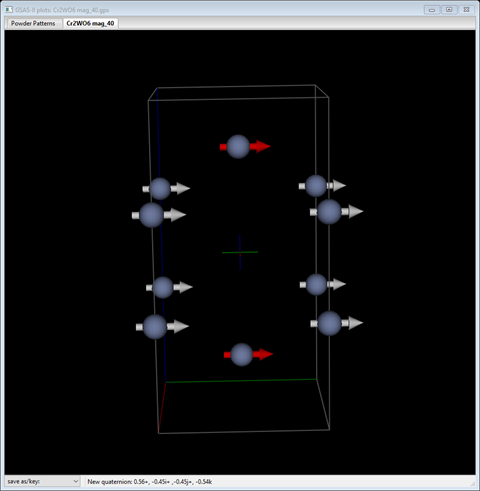
Task: Click the red arrowhead on the bottom atom
Action: pyautogui.click(x=266, y=354)
